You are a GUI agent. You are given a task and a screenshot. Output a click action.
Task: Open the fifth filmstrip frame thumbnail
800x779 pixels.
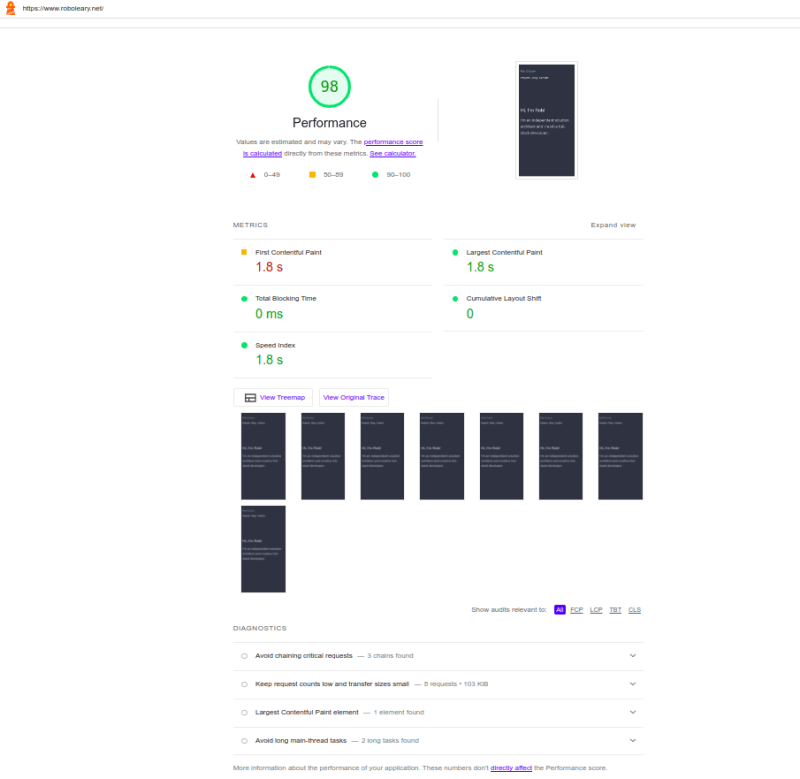point(502,456)
